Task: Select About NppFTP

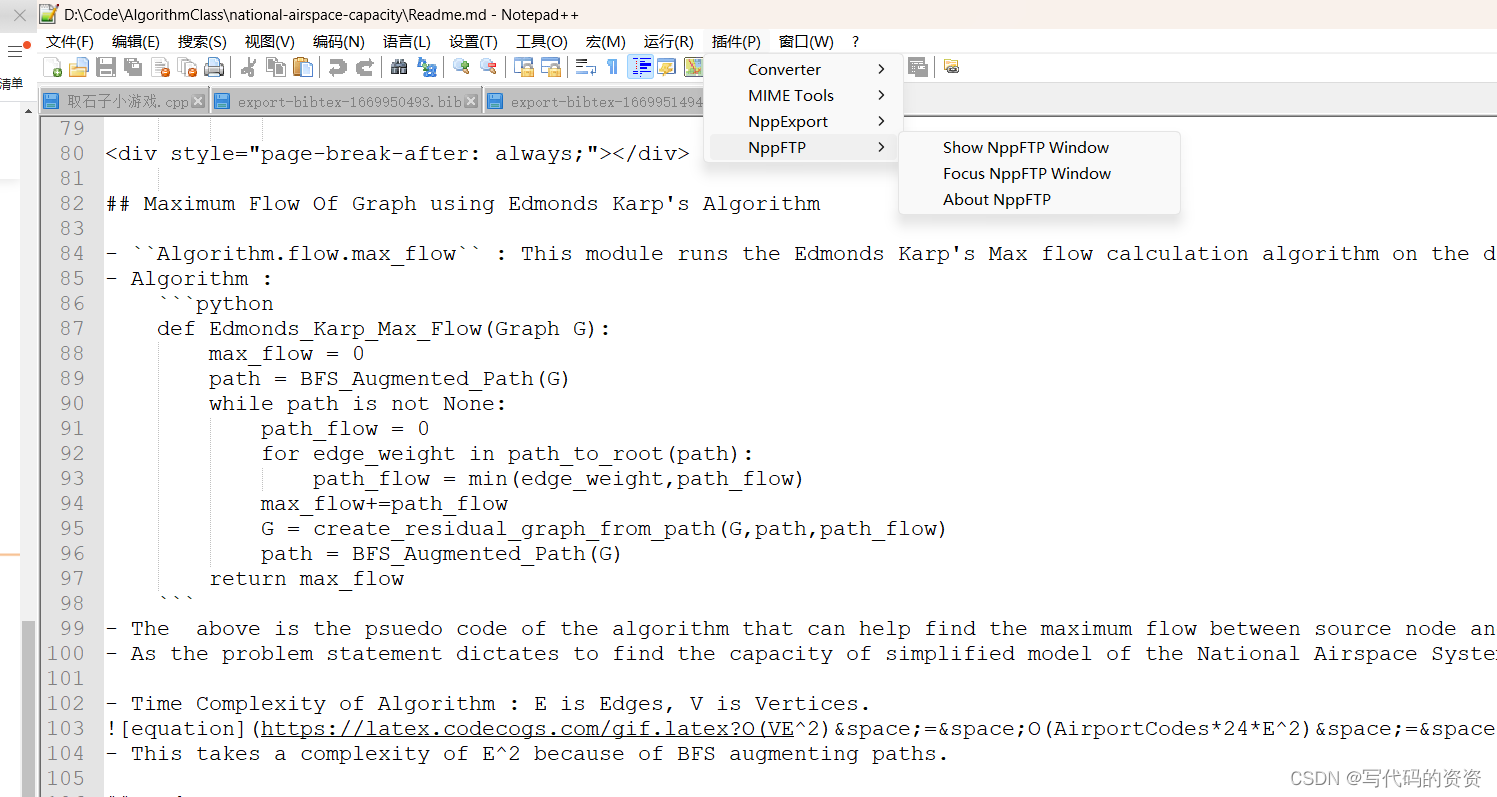Action: [1039, 199]
